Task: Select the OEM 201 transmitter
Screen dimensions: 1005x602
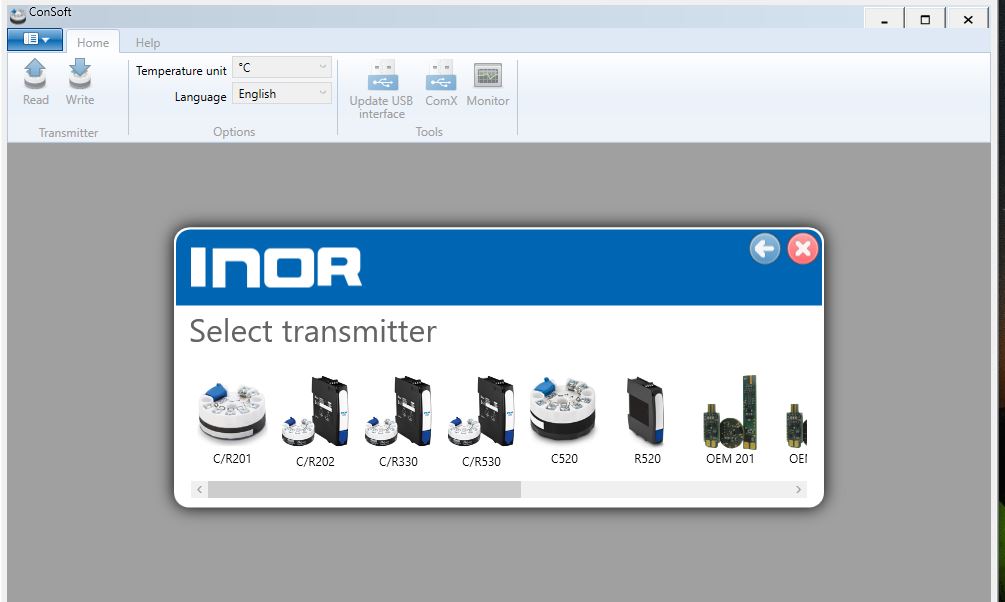Action: (730, 422)
